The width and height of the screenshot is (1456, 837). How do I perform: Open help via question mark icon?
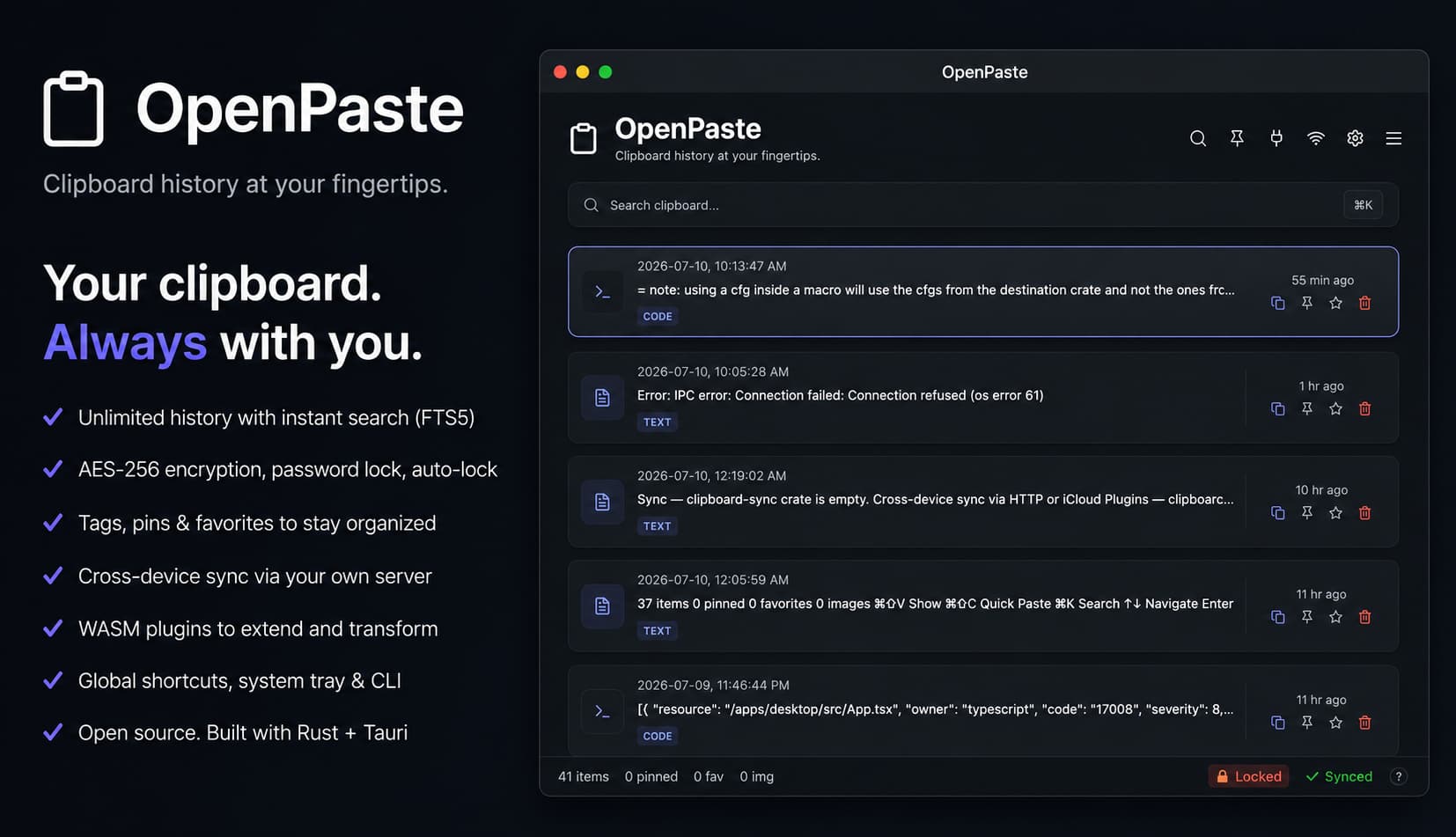pyautogui.click(x=1398, y=776)
